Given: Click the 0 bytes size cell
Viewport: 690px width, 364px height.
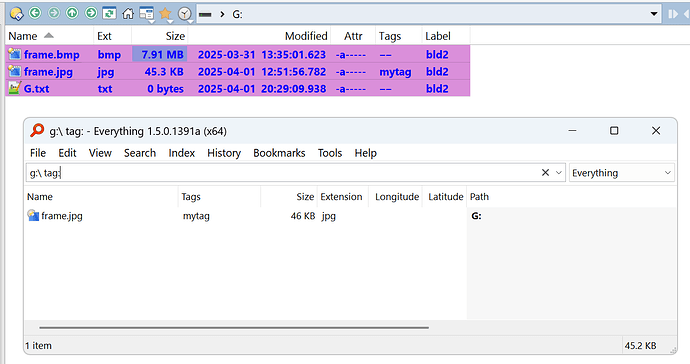Looking at the screenshot, I should [165, 89].
